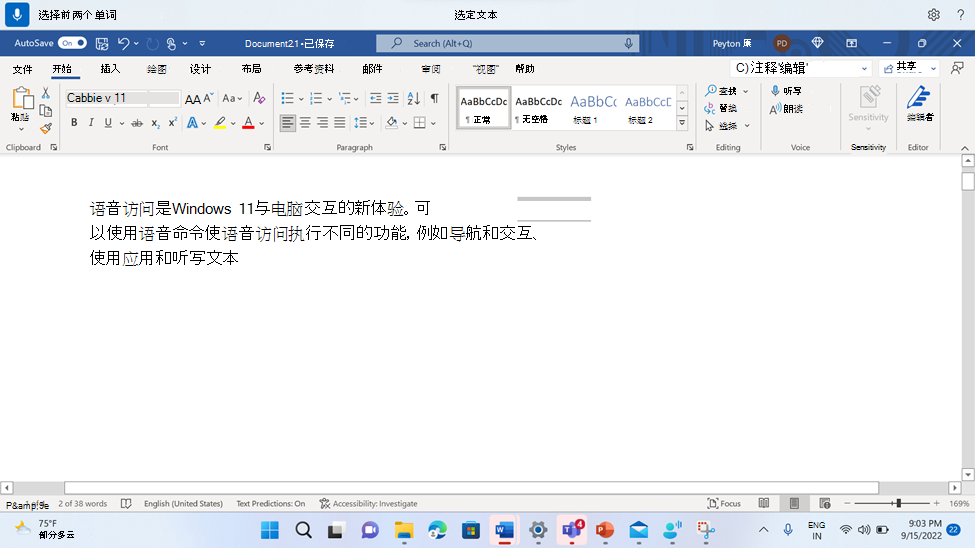Open voice access settings gear
Image resolution: width=975 pixels, height=548 pixels.
933,15
